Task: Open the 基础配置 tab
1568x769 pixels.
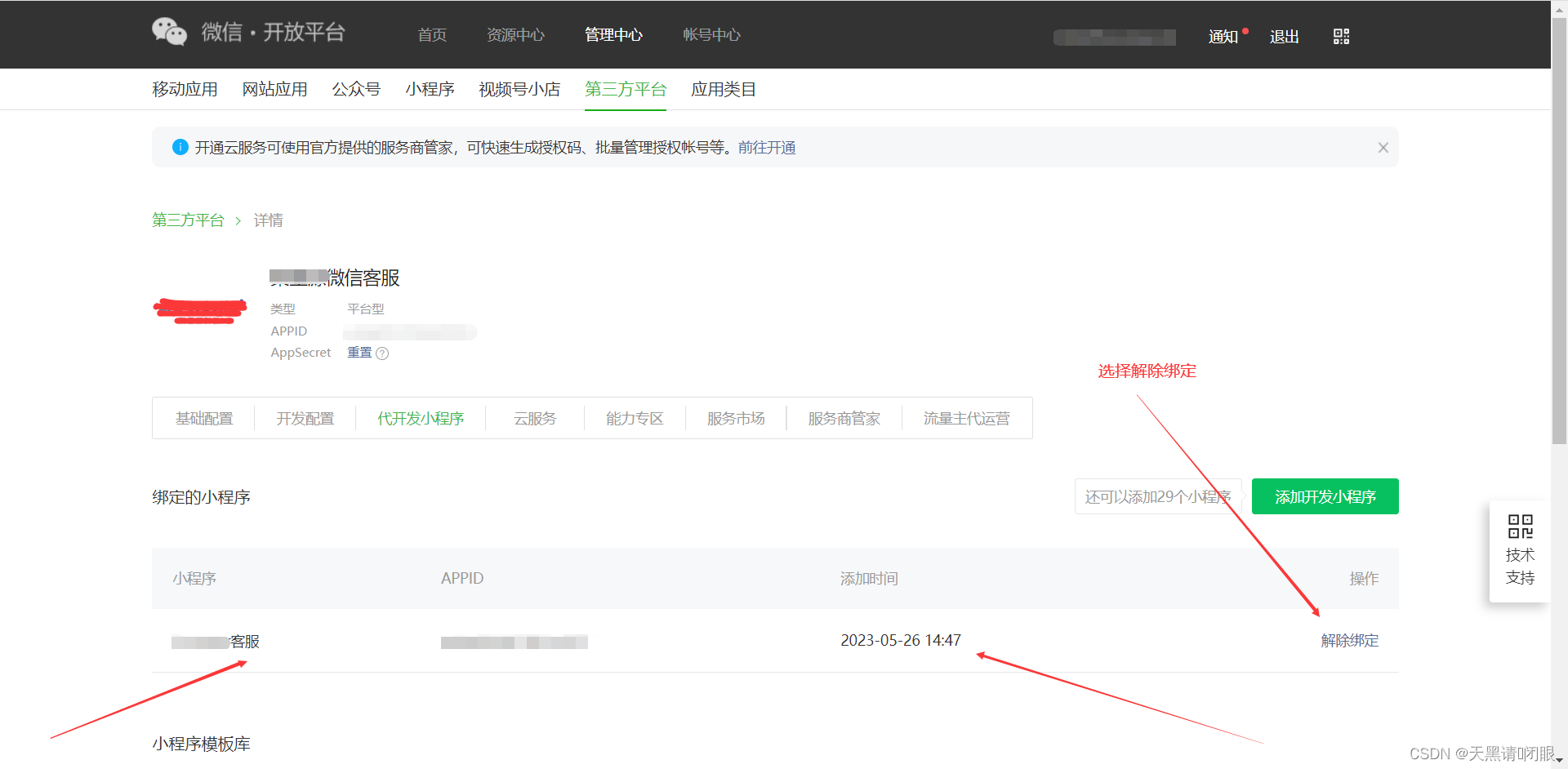Action: [x=204, y=419]
